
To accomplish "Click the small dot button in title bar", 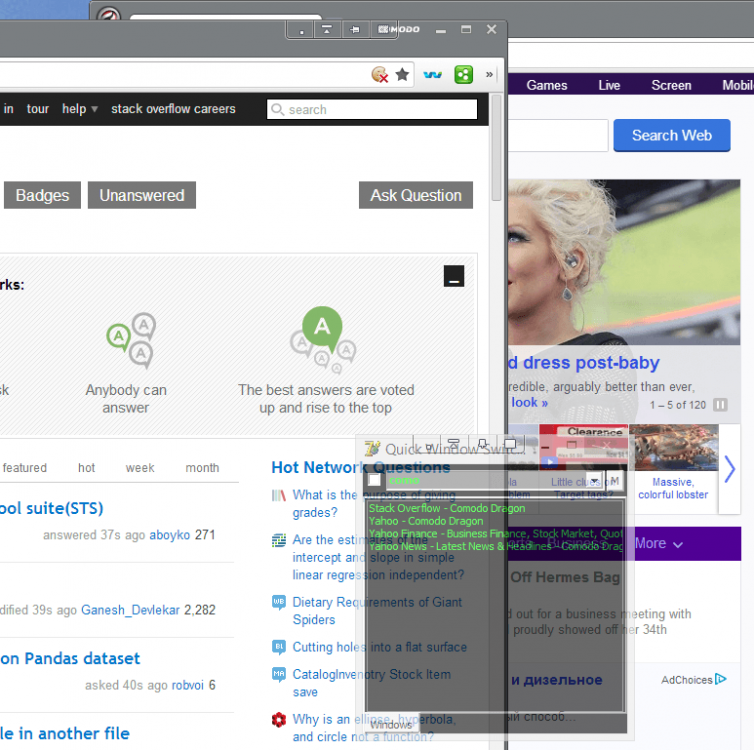I will pos(302,30).
